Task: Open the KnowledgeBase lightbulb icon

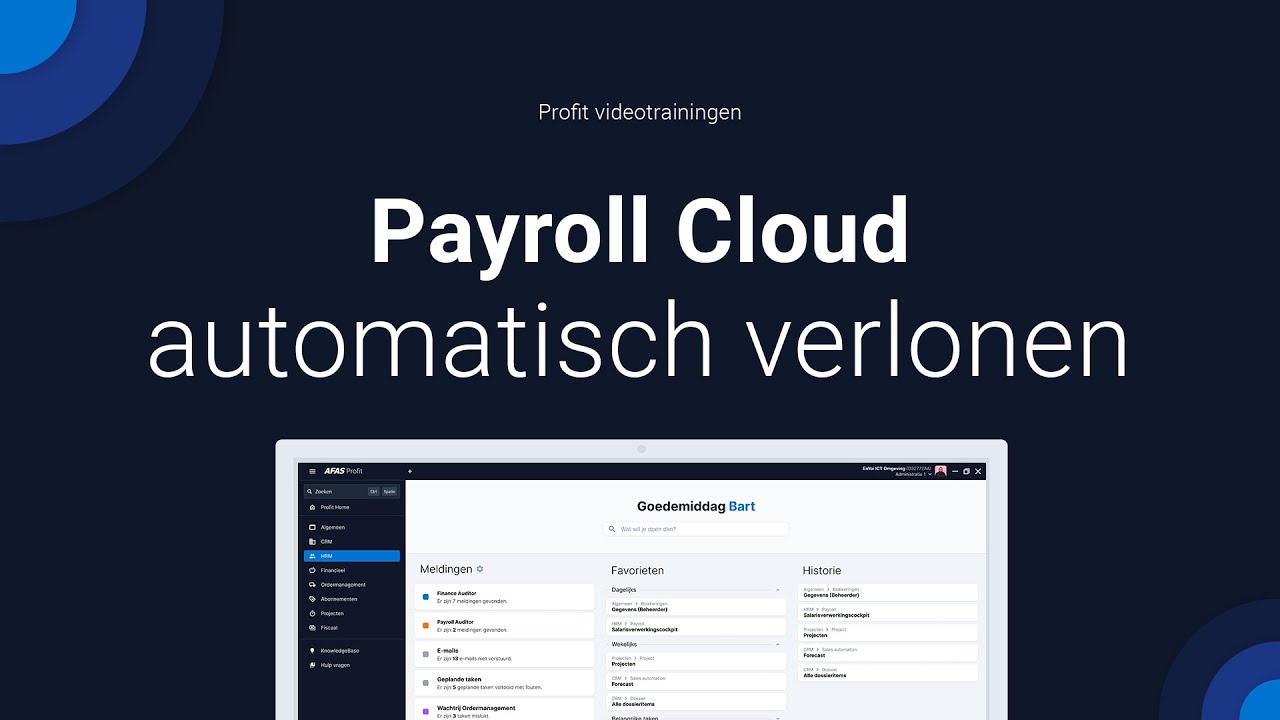Action: tap(312, 650)
